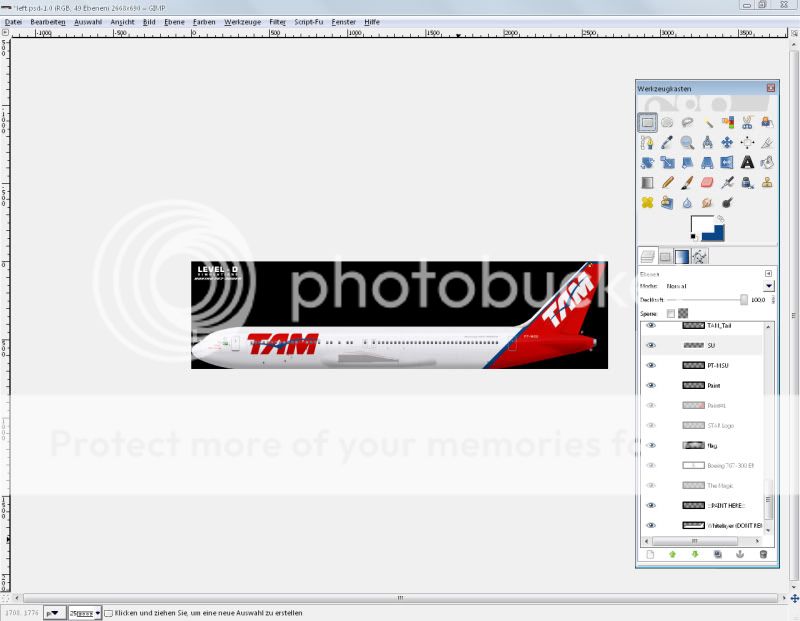Select the Text tool
800x621 pixels.
click(x=747, y=162)
